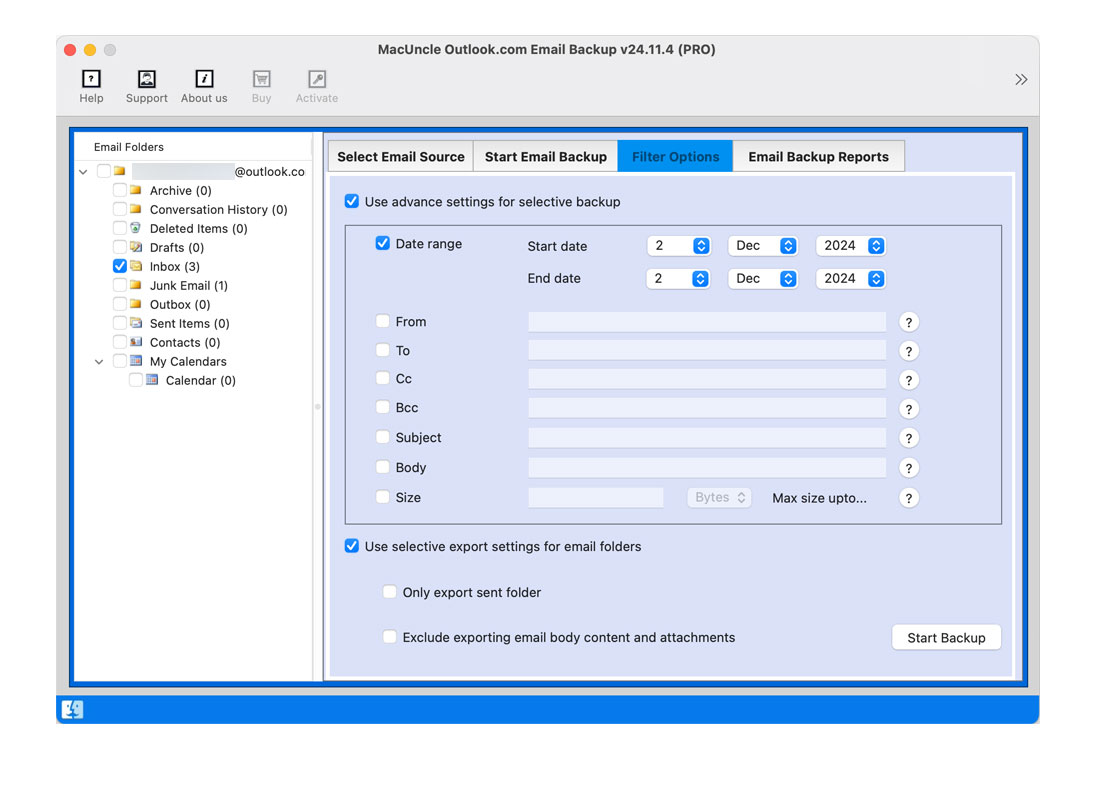Check the Subject filter checkbox
Image resolution: width=1096 pixels, height=799 pixels.
pos(381,437)
